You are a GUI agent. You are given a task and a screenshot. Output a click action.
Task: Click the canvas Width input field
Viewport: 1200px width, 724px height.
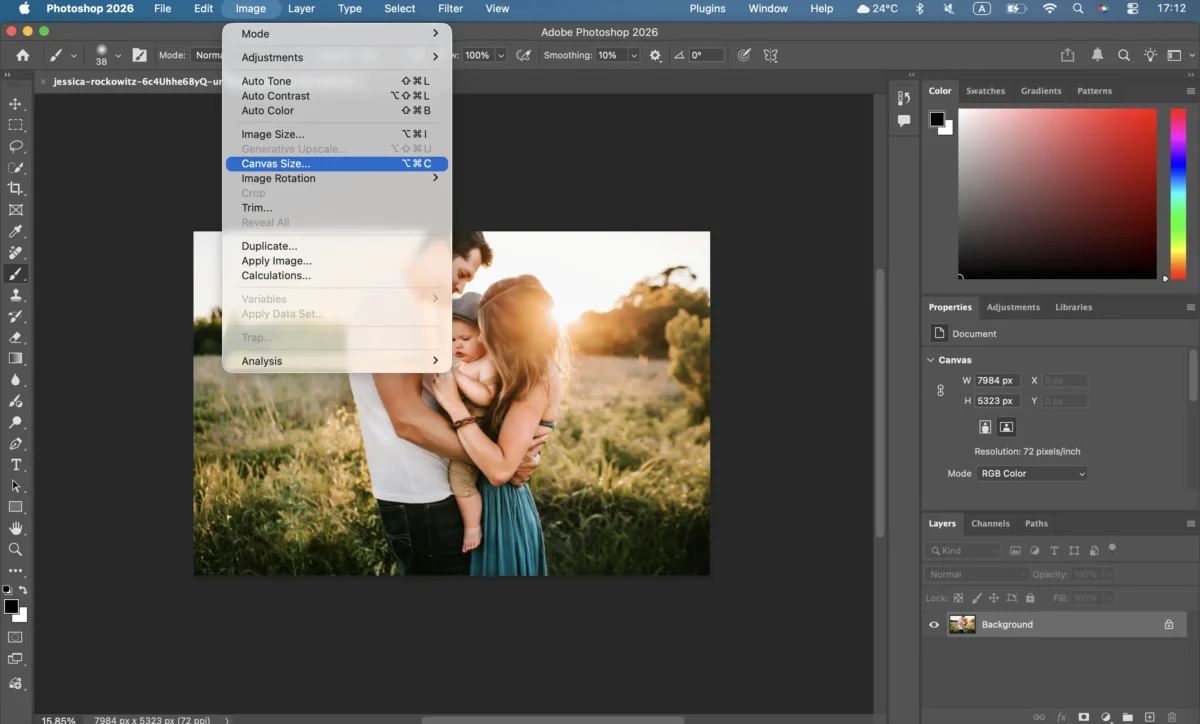click(x=997, y=381)
